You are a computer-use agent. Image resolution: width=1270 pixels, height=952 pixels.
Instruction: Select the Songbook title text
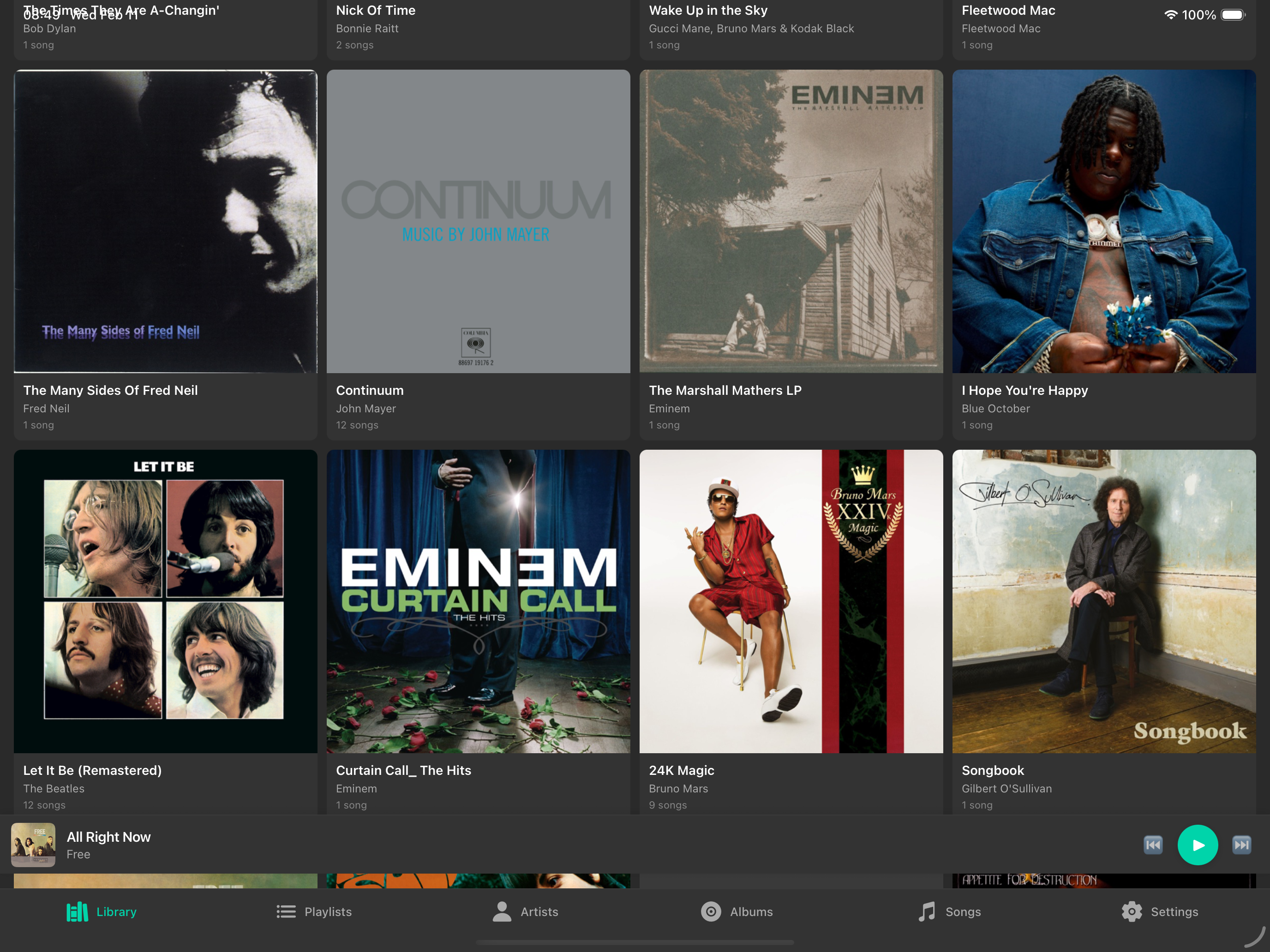[993, 771]
